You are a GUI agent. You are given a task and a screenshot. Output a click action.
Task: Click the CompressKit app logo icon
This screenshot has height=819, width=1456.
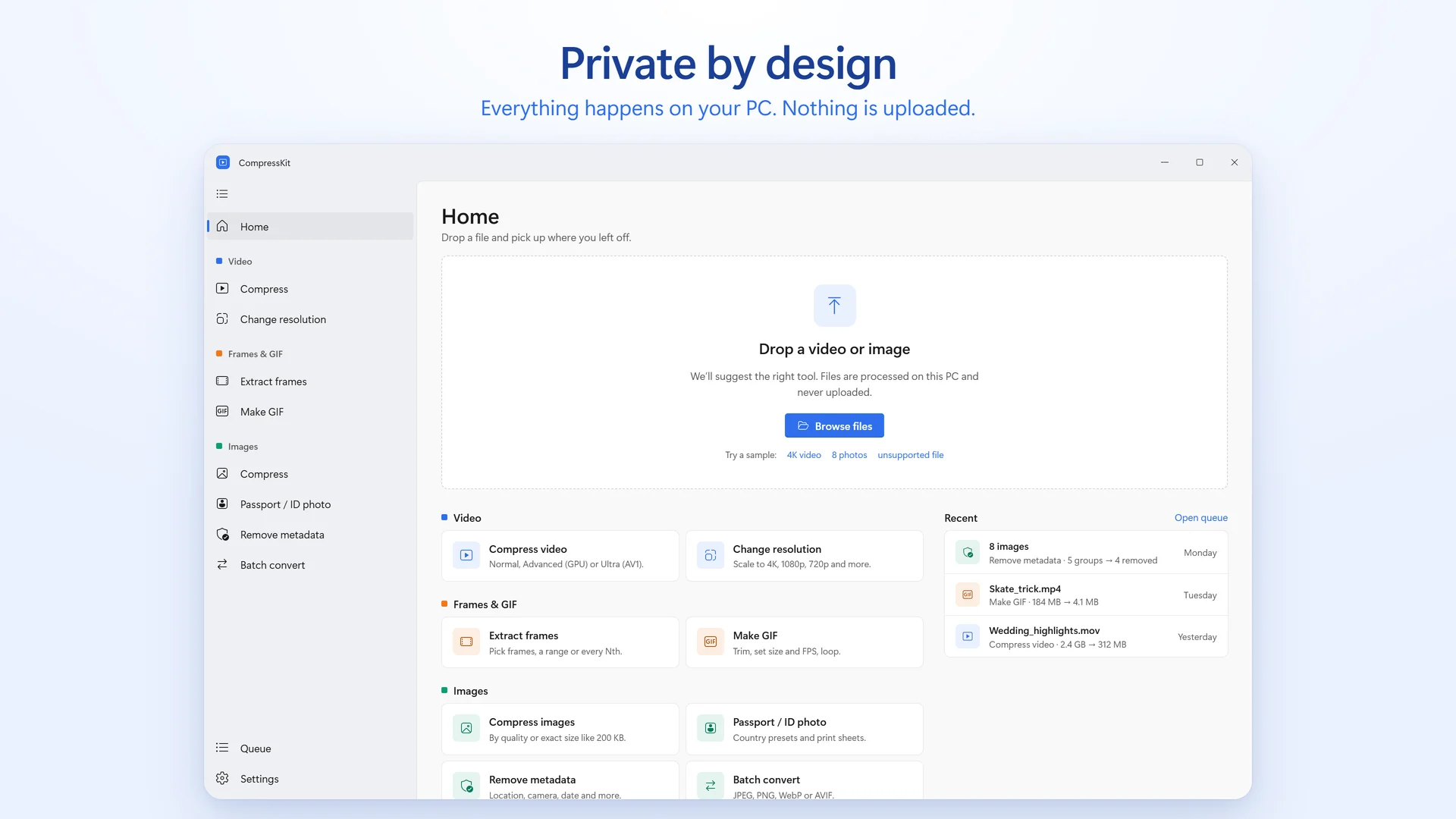click(x=223, y=162)
